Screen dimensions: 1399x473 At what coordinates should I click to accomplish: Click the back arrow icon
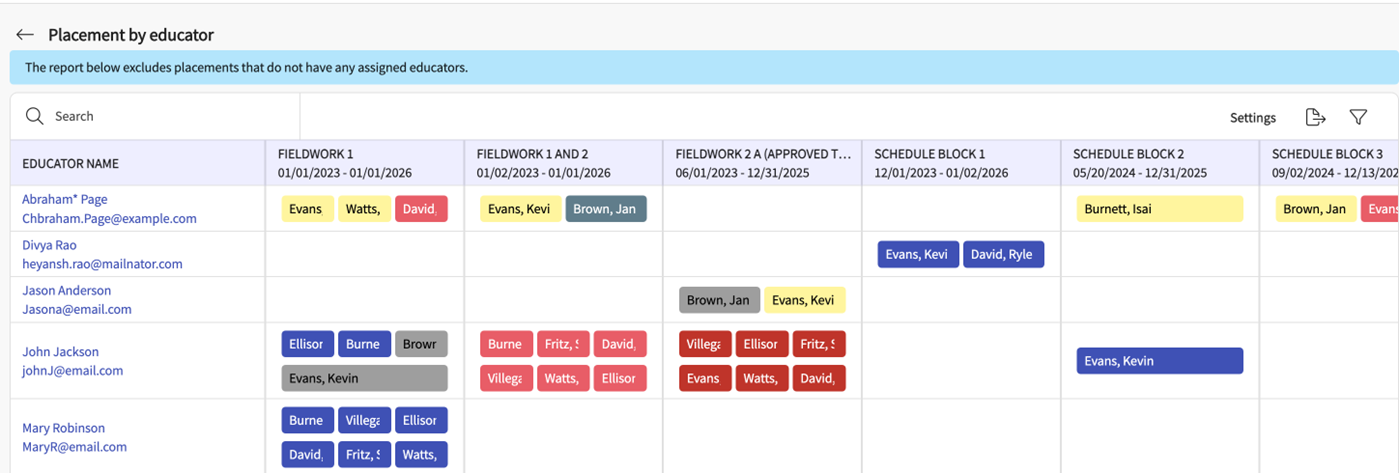coord(25,35)
